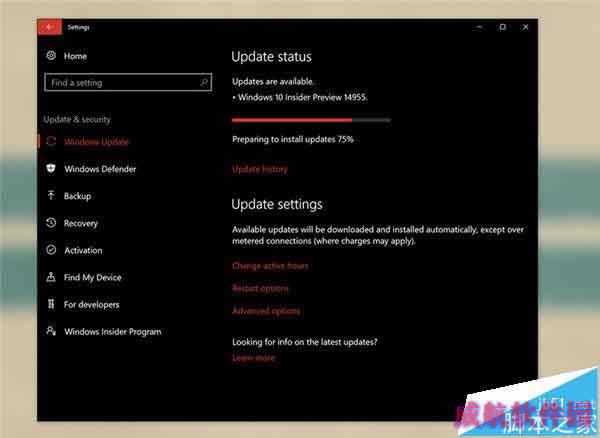Click the Recovery clock icon
The height and width of the screenshot is (438, 600).
51,223
